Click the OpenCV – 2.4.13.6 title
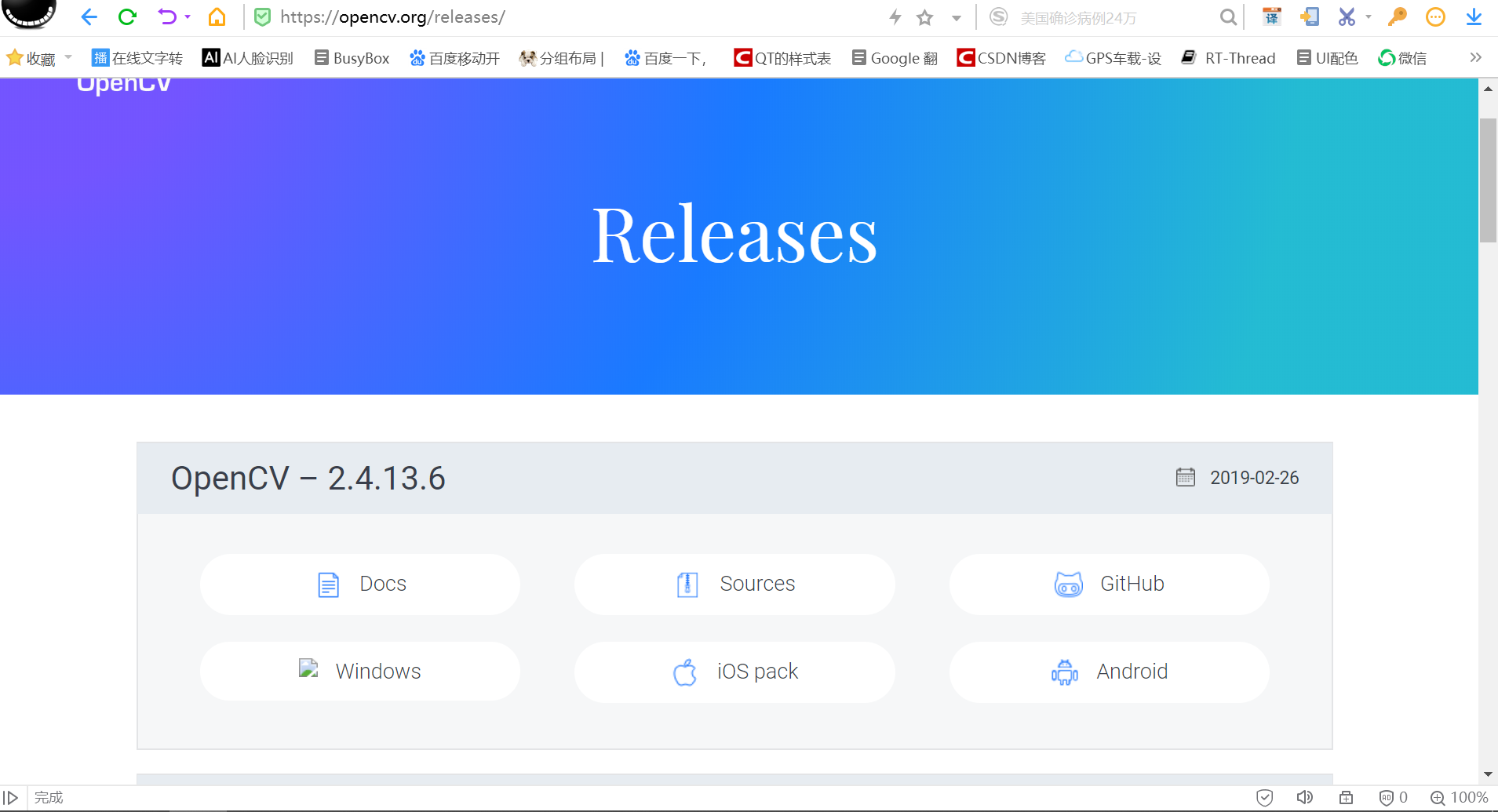 pos(308,479)
